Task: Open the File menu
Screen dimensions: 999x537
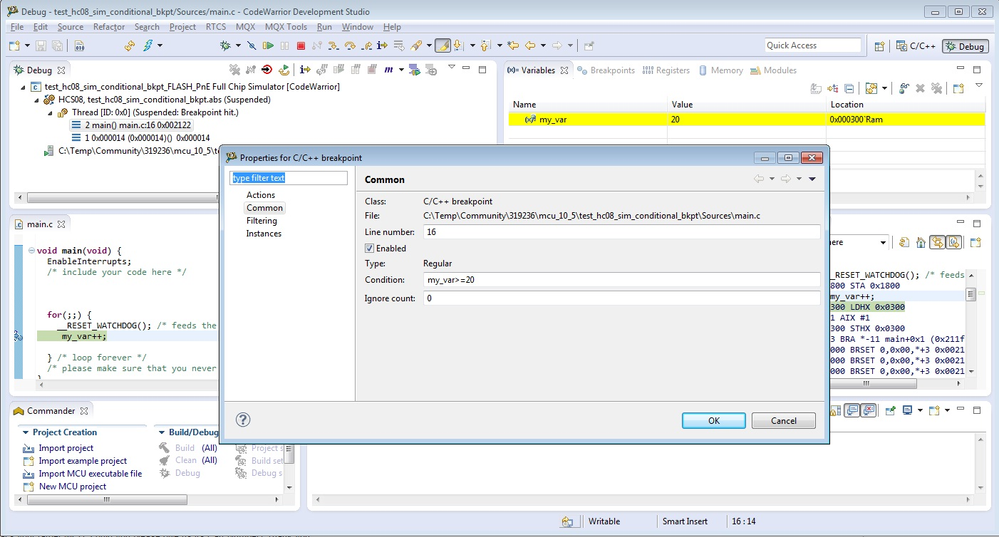Action: (x=17, y=27)
